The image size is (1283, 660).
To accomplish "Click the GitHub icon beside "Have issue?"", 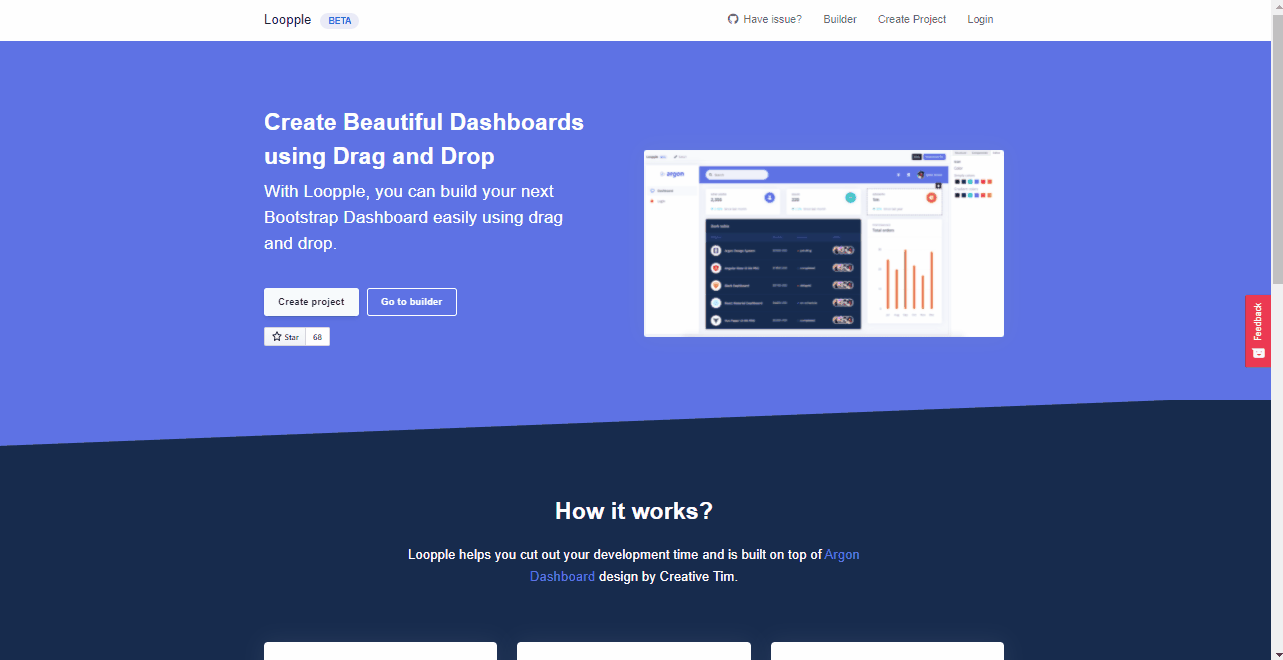I will (733, 19).
